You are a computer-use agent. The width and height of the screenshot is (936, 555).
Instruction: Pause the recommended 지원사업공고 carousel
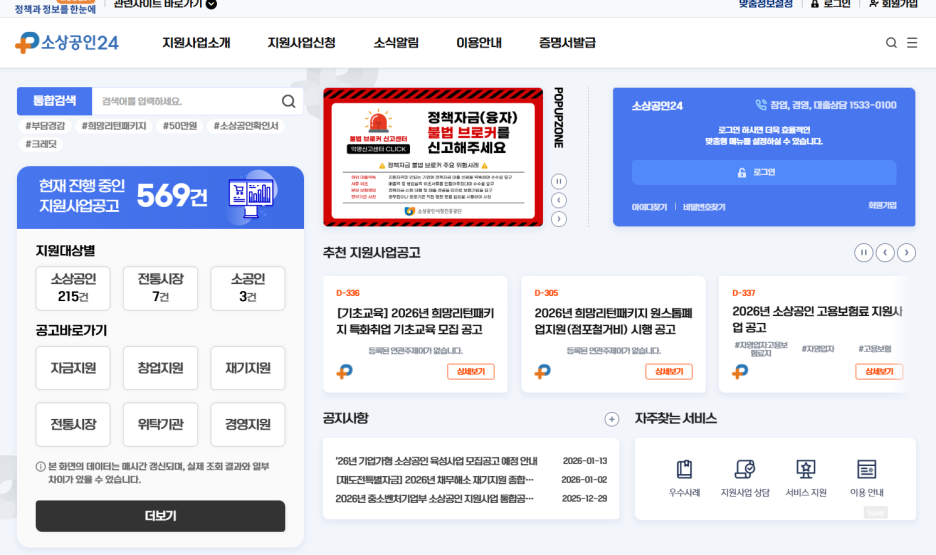pos(863,253)
